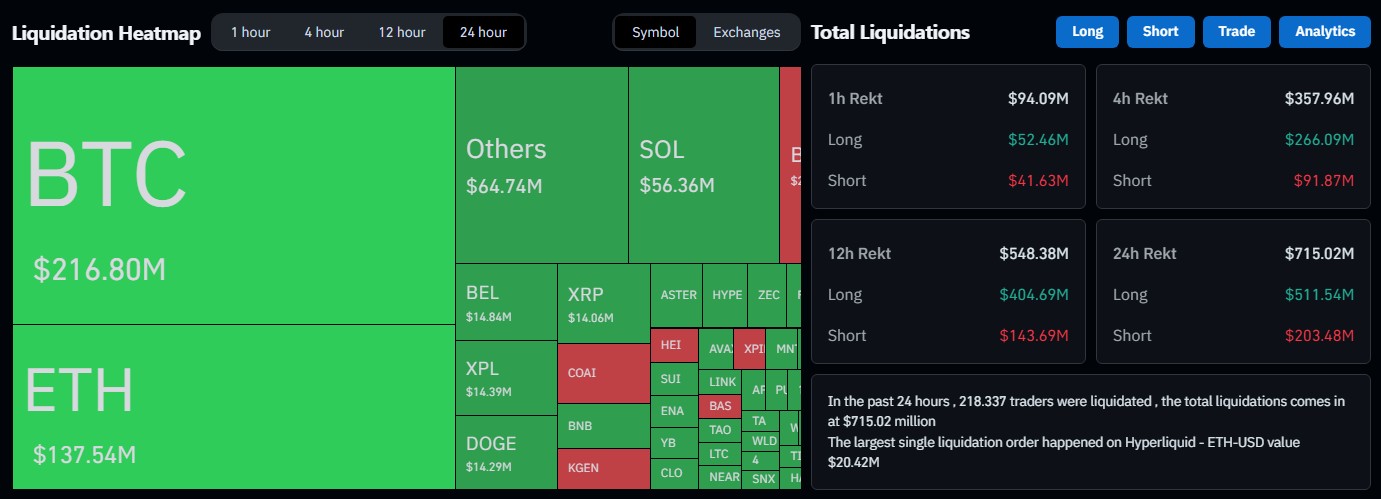Toggle heatmap view to Symbol
This screenshot has width=1381, height=499.
[655, 32]
